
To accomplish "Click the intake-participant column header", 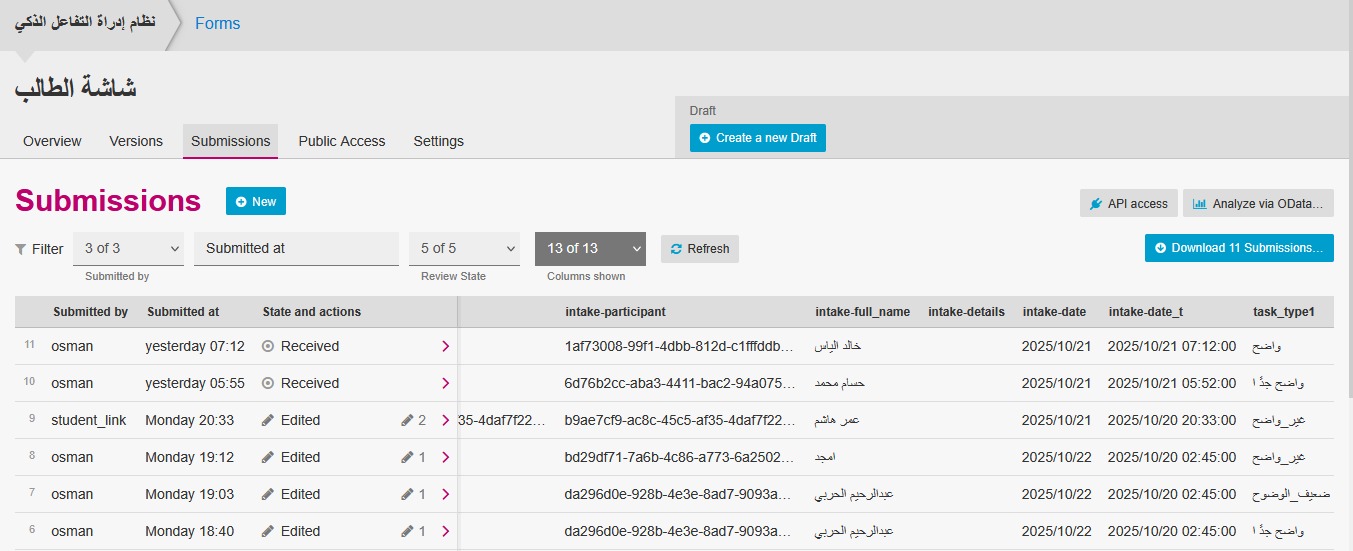I will point(615,312).
